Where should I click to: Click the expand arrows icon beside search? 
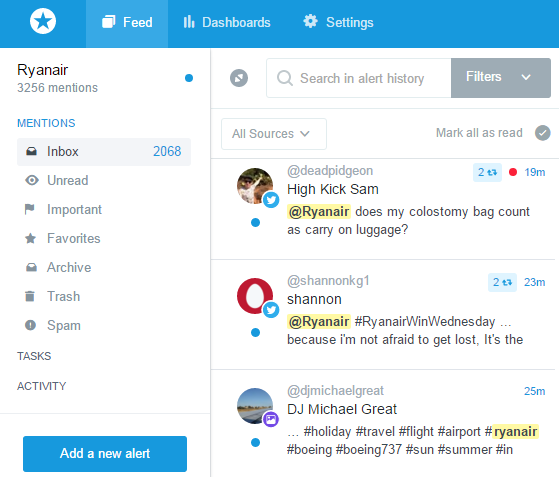[239, 78]
